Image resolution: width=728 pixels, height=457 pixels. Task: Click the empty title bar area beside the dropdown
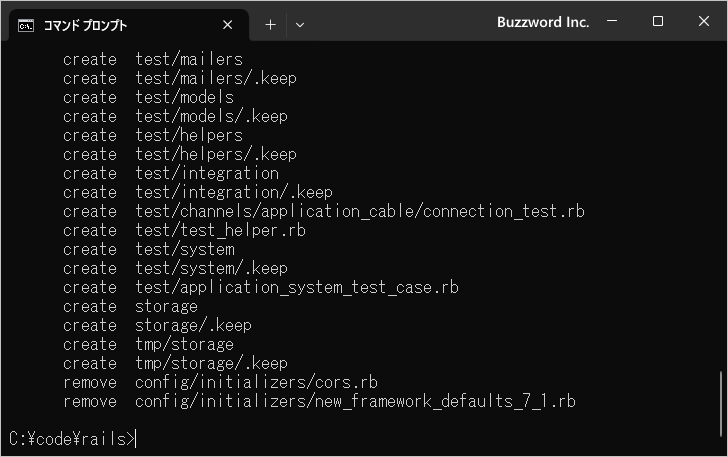coord(400,22)
